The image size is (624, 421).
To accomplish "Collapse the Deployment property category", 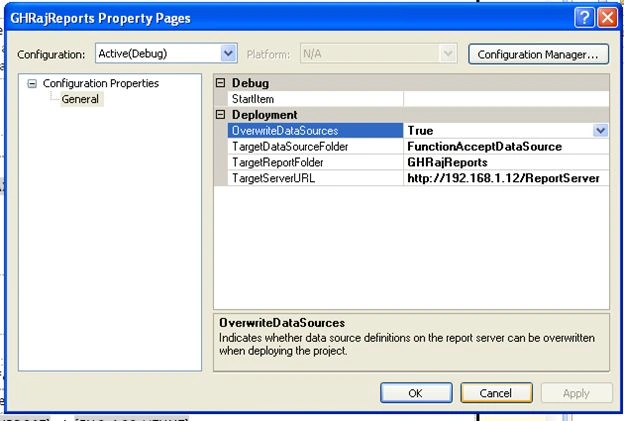I will 220,115.
